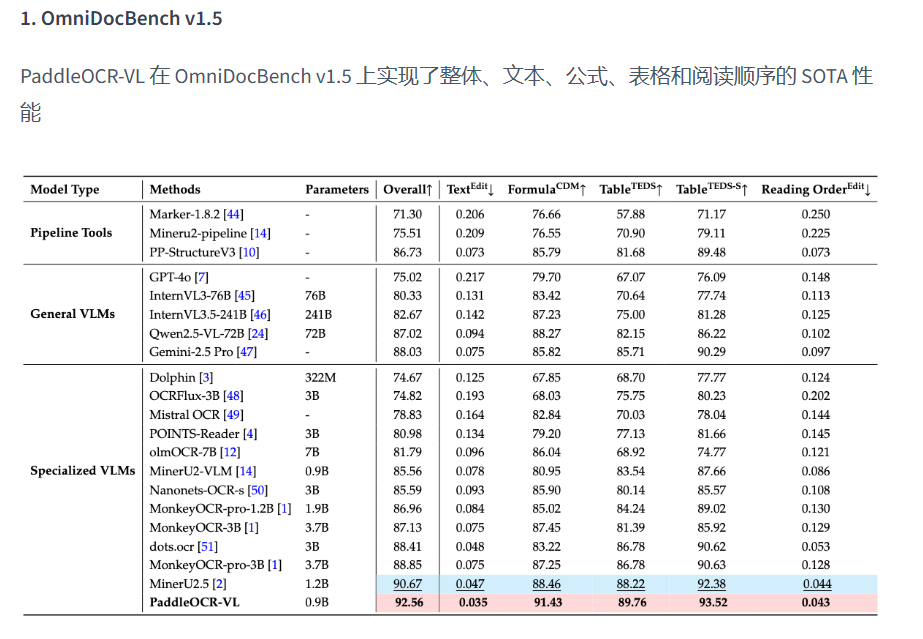This screenshot has height=639, width=923.
Task: Click GPT-4o overall score 75.02
Action: tap(407, 277)
